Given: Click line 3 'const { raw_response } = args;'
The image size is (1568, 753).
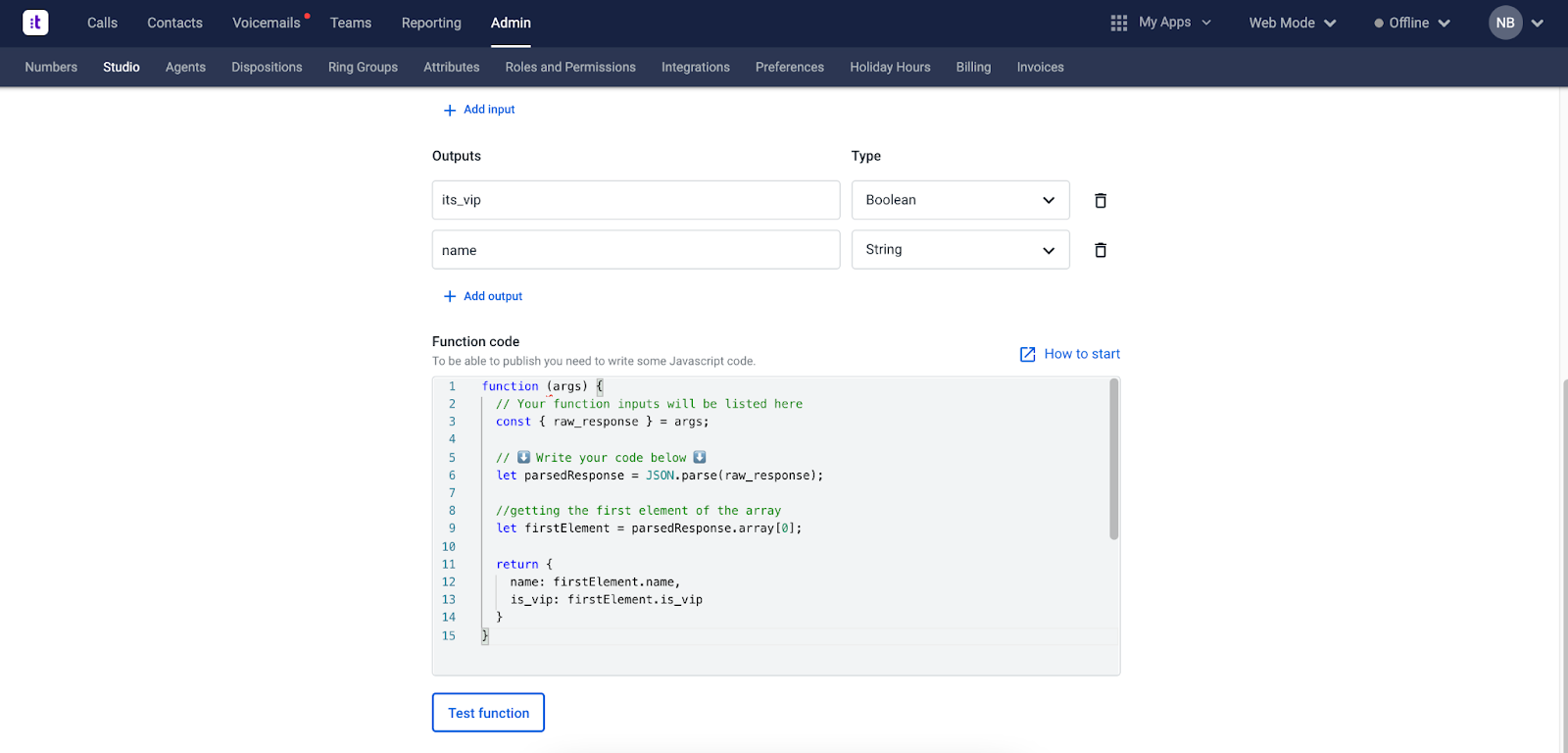Looking at the screenshot, I should [603, 422].
